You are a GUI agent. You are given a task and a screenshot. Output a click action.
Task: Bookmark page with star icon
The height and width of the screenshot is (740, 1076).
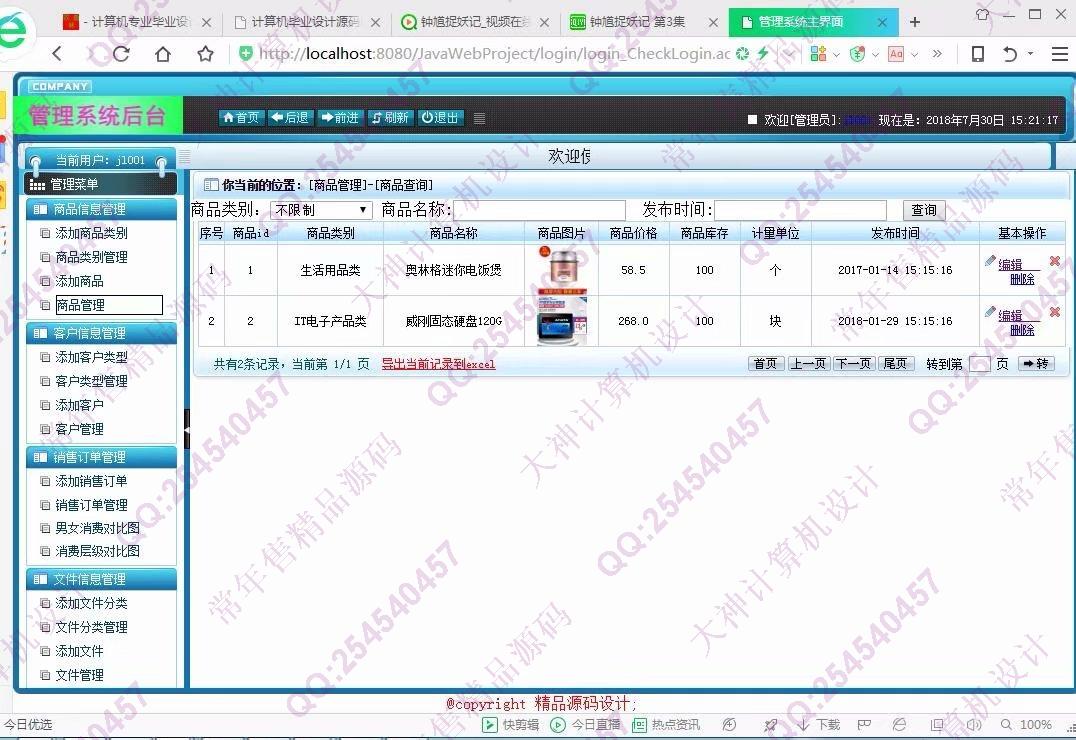pyautogui.click(x=204, y=54)
